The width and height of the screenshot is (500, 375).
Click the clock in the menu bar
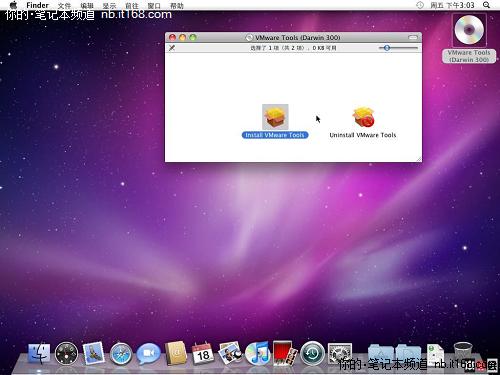click(x=452, y=5)
